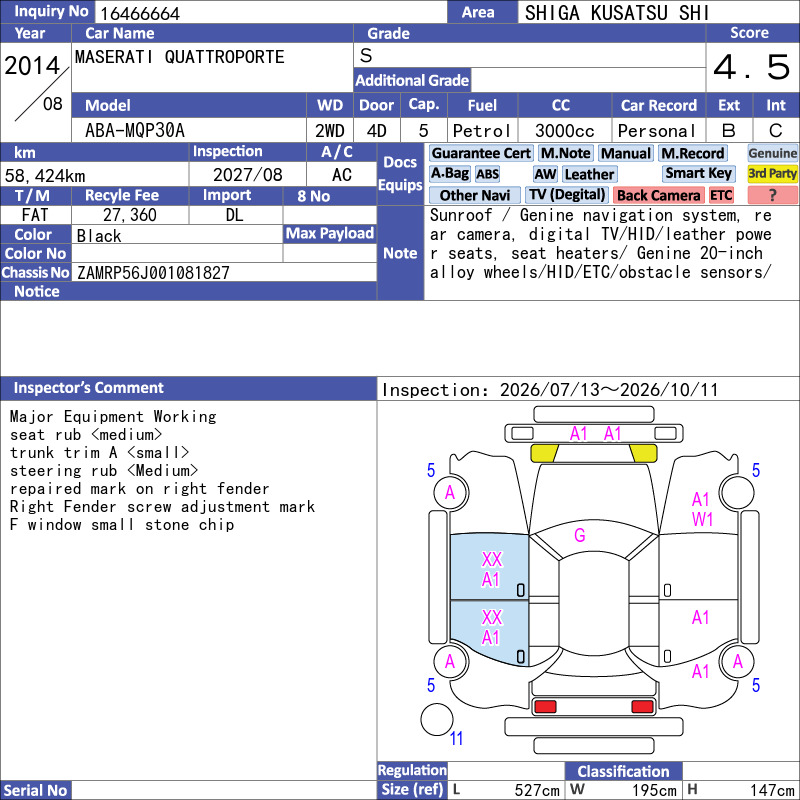Select the M.Note document badge
The width and height of the screenshot is (800, 800).
[x=565, y=153]
